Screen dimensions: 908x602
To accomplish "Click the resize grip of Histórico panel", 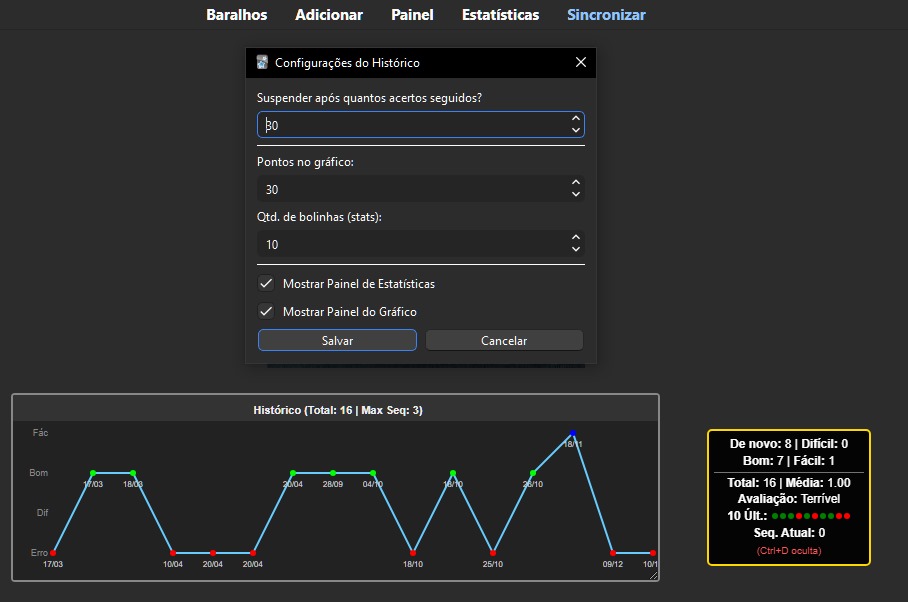I will coord(654,576).
